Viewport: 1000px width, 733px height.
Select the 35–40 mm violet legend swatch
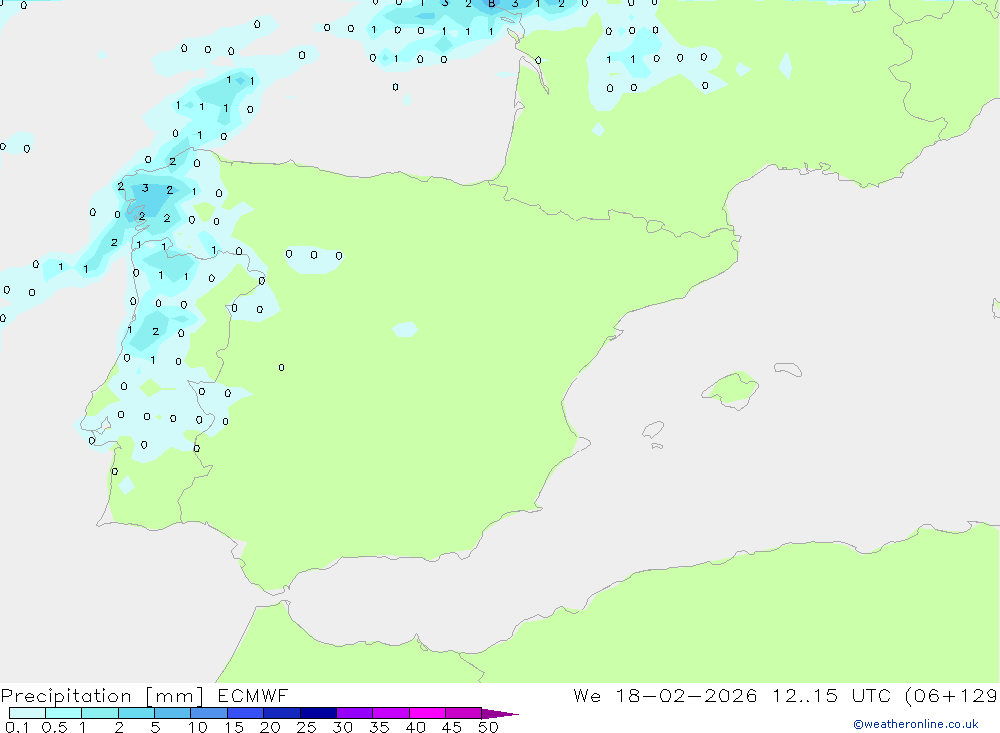pyautogui.click(x=391, y=713)
